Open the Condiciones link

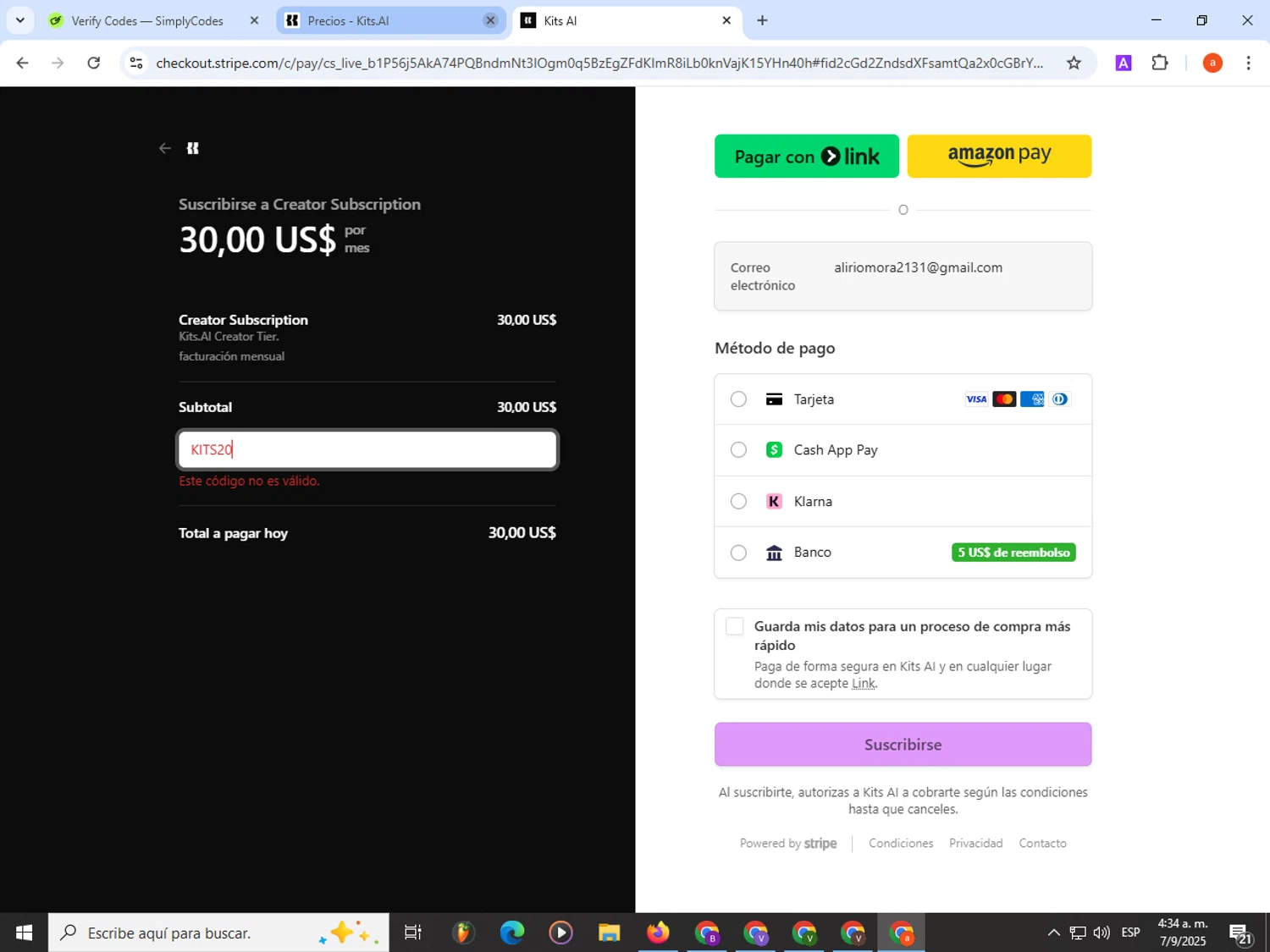pyautogui.click(x=901, y=843)
